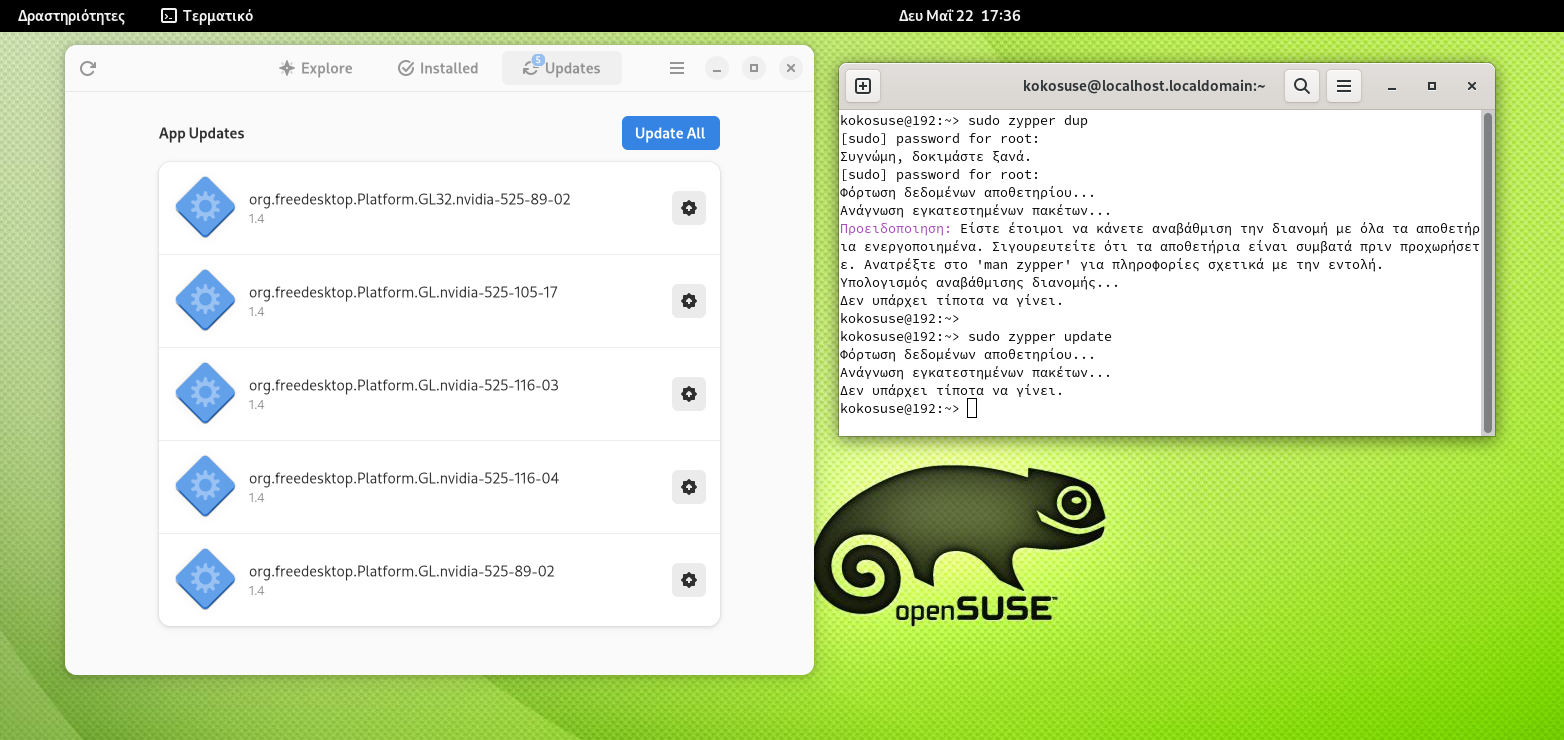1564x740 pixels.
Task: Click the GL.nvidia-525-116-04 package icon
Action: (x=205, y=487)
